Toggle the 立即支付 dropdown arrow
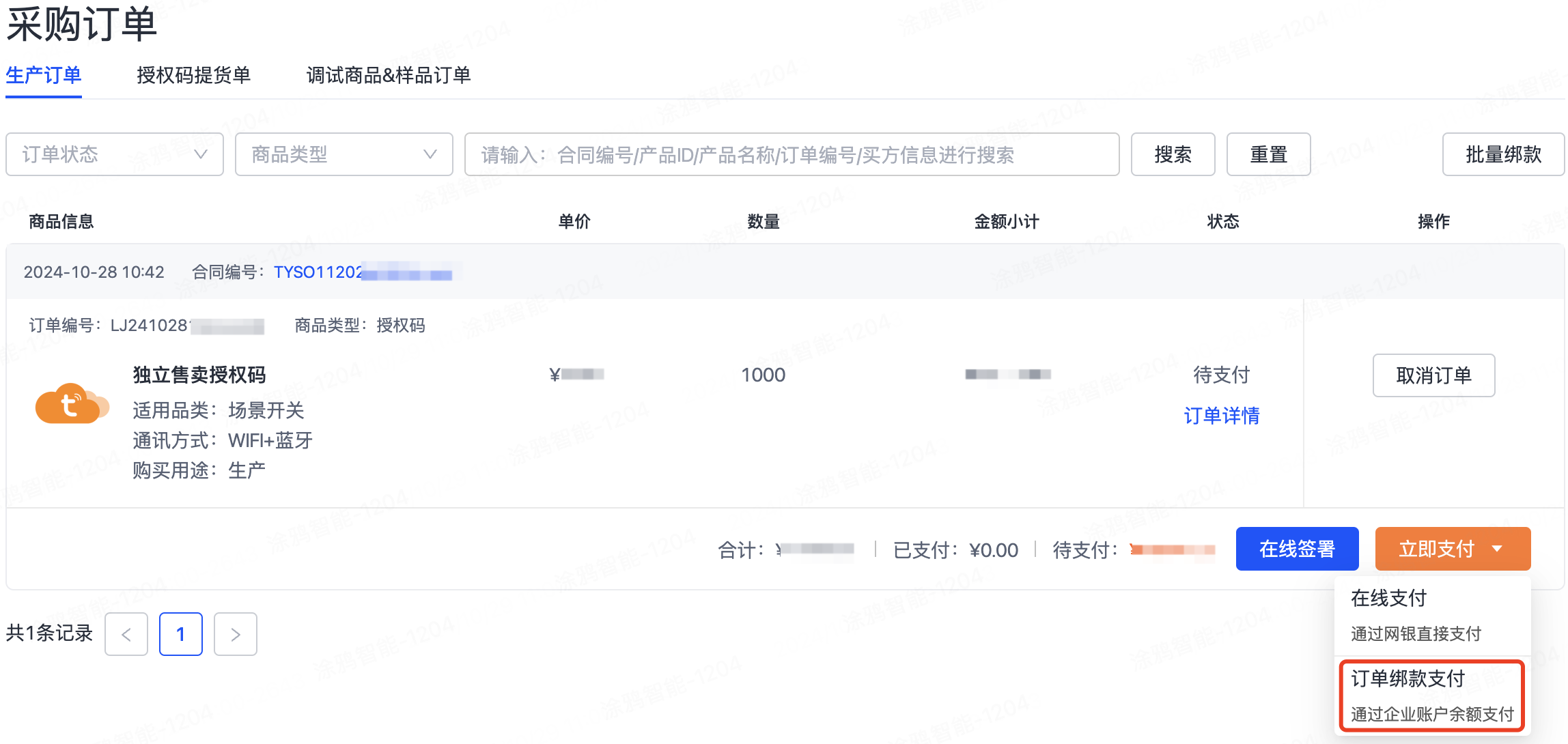 [1498, 549]
